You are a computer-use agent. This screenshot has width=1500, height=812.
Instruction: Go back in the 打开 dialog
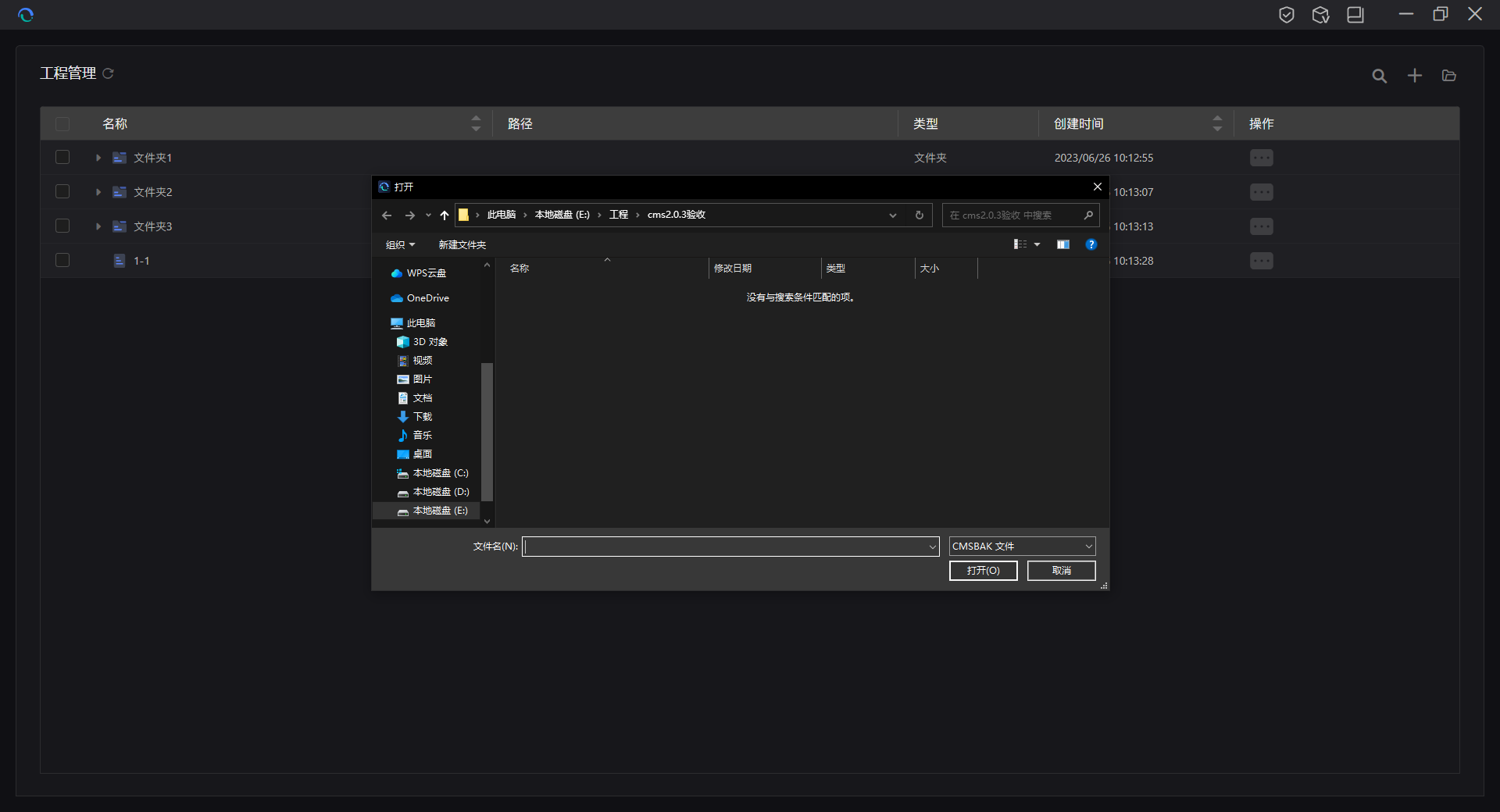click(387, 215)
